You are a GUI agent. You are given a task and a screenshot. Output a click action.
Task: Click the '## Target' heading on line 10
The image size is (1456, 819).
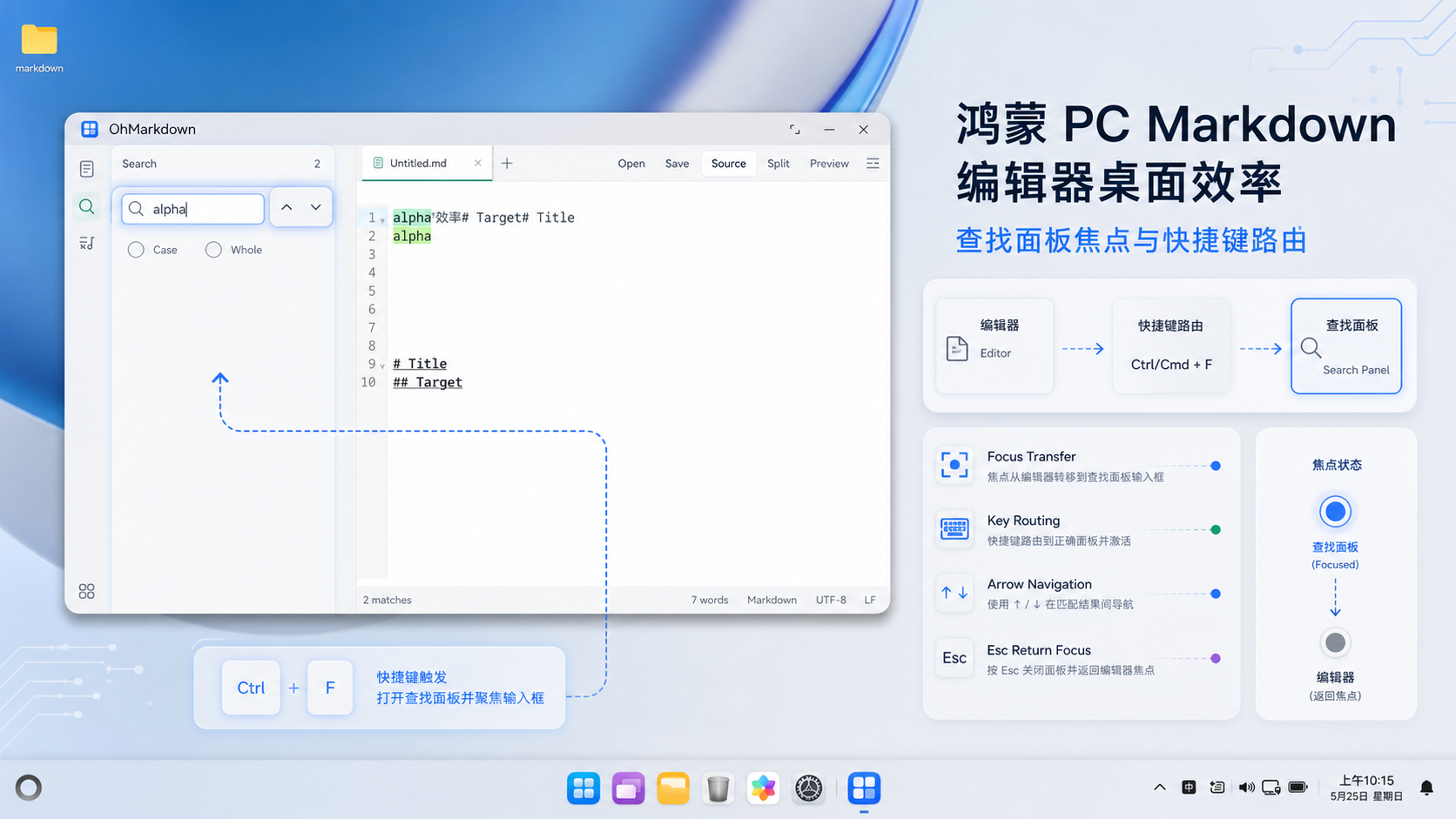point(428,382)
